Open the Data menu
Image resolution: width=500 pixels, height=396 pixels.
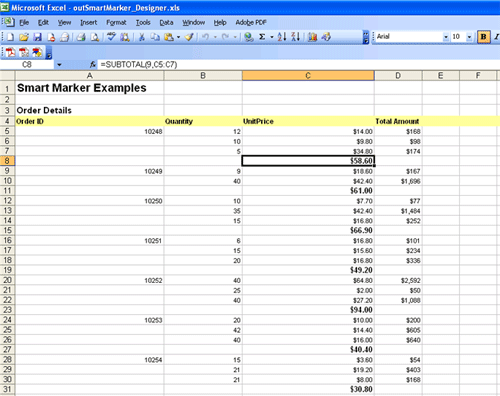click(x=166, y=23)
